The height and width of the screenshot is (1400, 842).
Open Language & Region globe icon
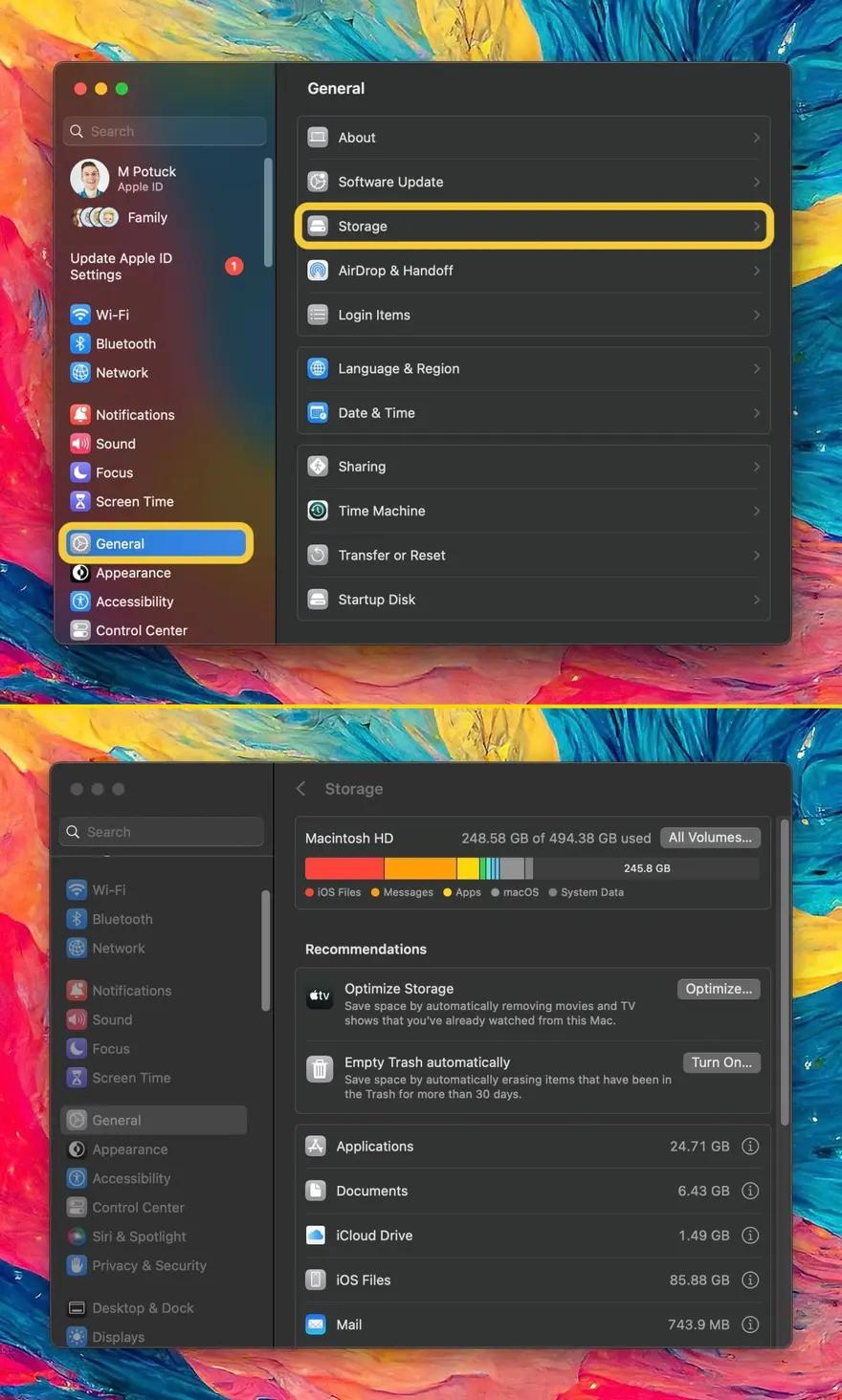point(318,369)
